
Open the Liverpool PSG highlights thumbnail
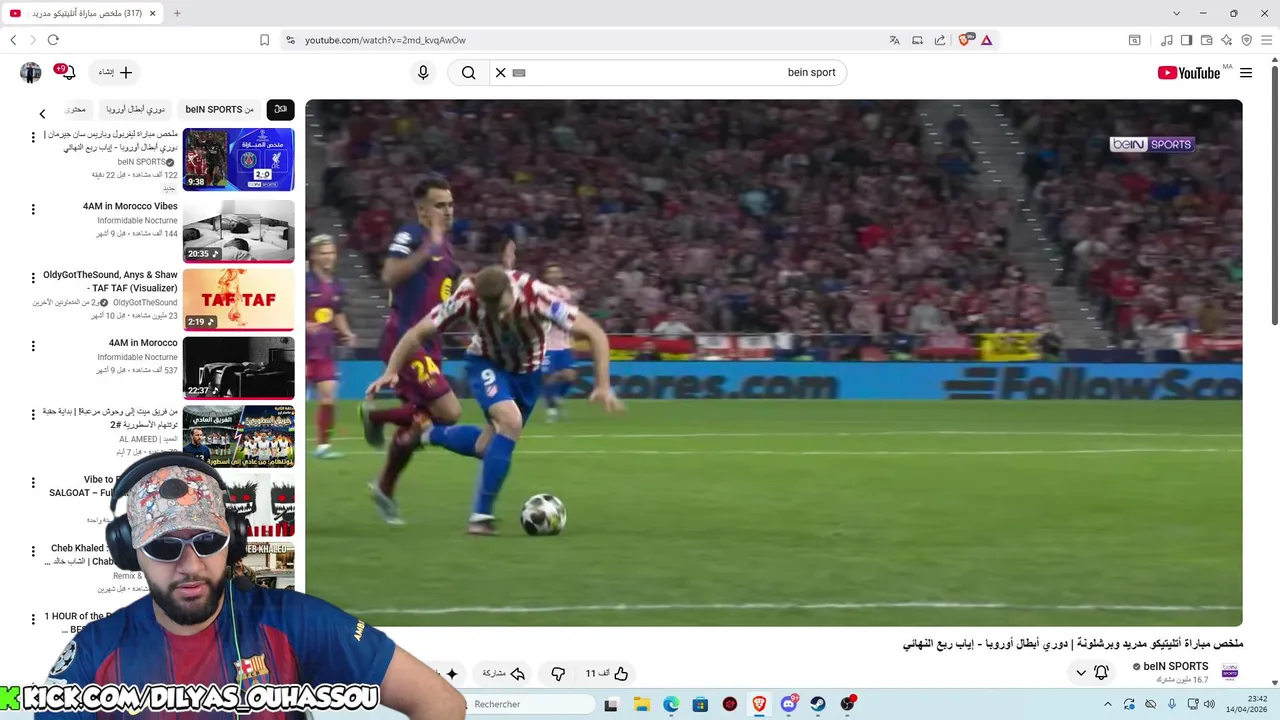tap(238, 159)
